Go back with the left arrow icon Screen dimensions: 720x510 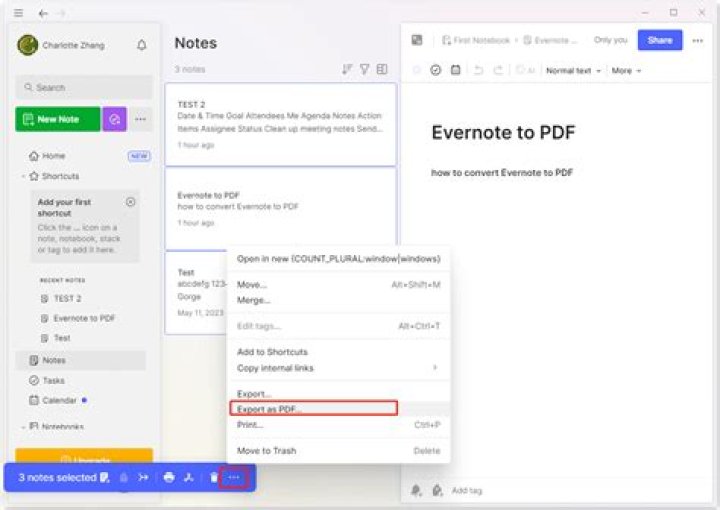(43, 13)
